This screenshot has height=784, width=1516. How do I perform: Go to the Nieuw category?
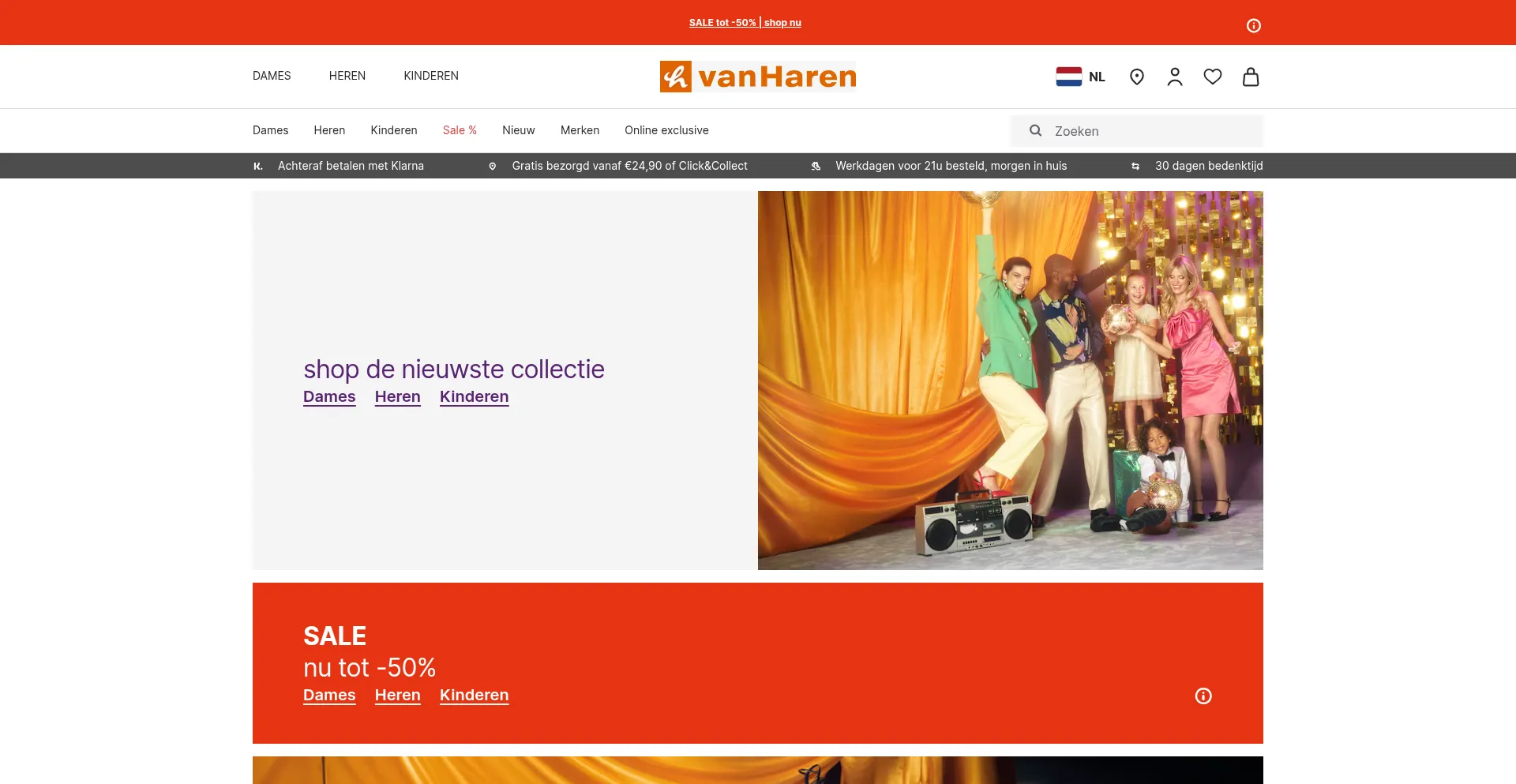point(518,130)
